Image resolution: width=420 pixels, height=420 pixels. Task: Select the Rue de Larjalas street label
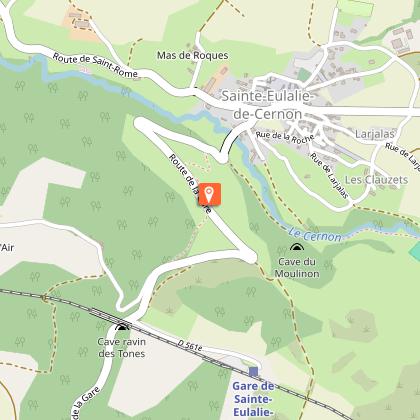(x=329, y=175)
